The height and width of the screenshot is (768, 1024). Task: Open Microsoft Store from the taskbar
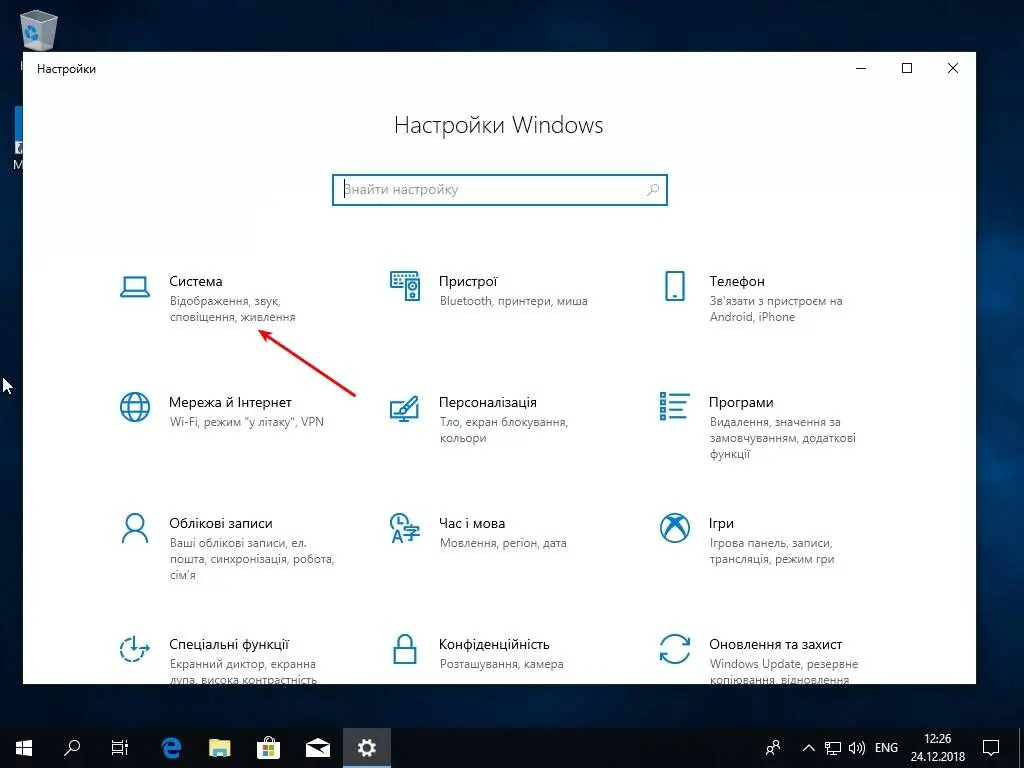click(x=268, y=748)
